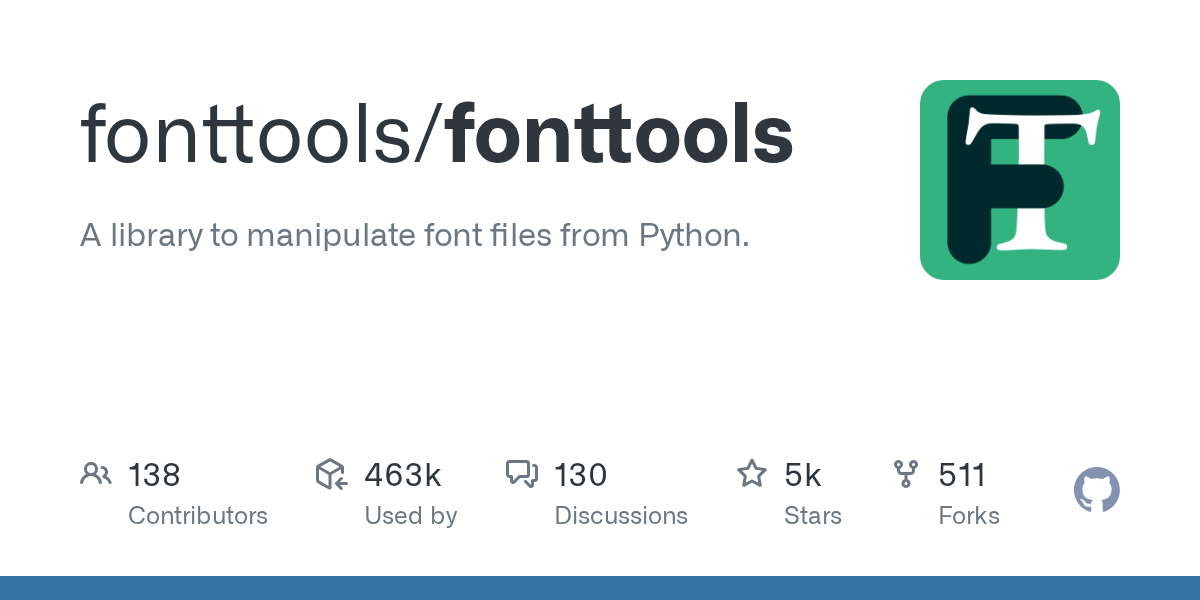Screen dimensions: 1200x600
Task: Click the Used by package icon
Action: click(x=331, y=474)
